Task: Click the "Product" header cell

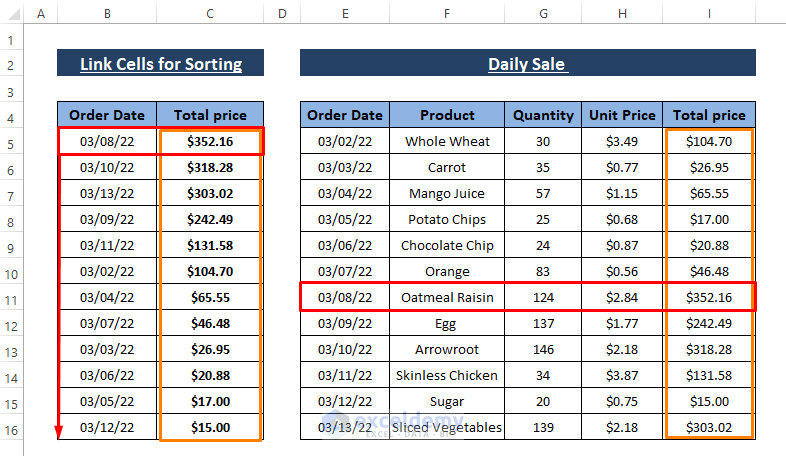Action: click(447, 115)
